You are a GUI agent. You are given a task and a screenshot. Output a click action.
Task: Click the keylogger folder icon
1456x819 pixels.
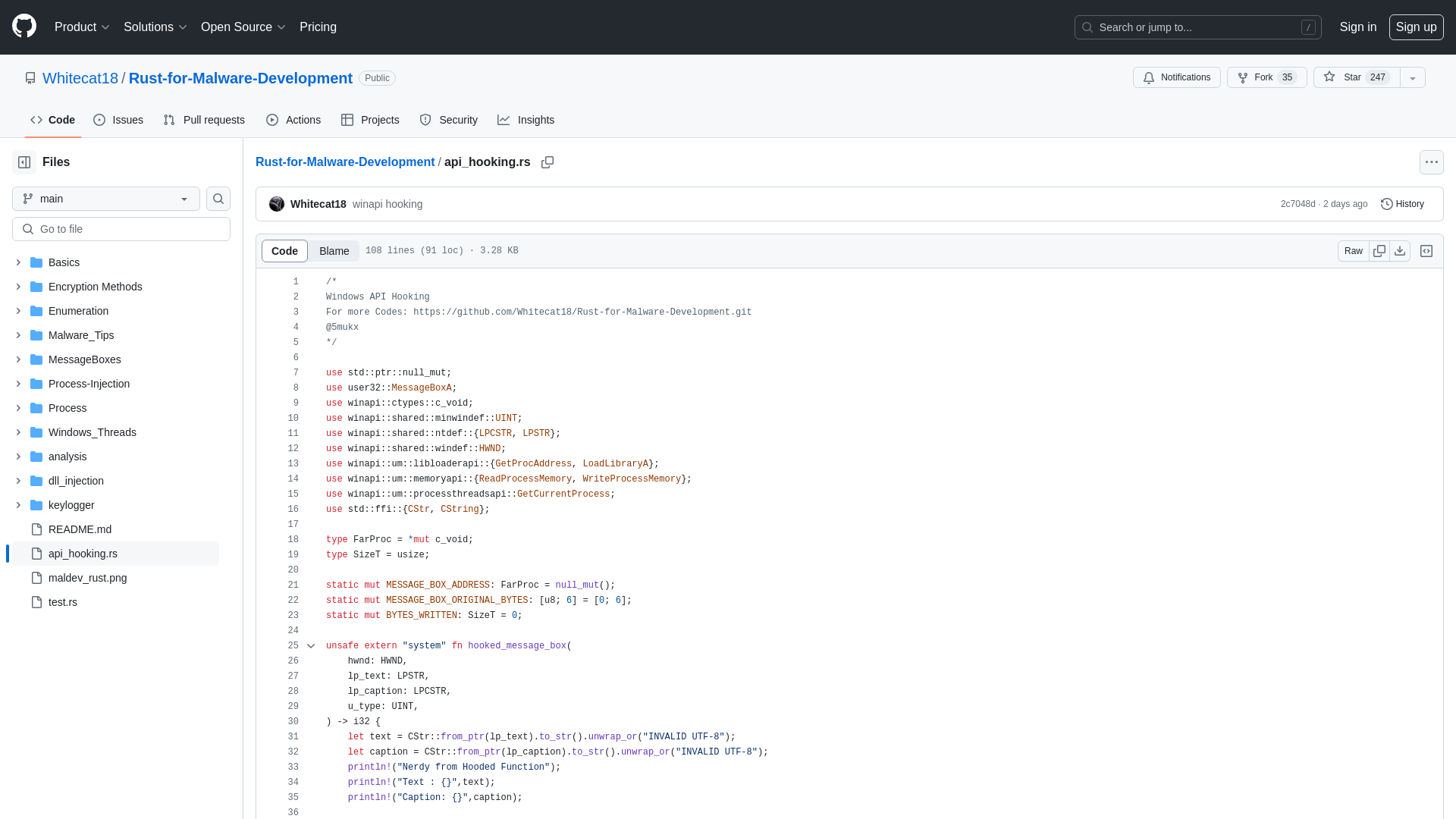click(x=36, y=505)
